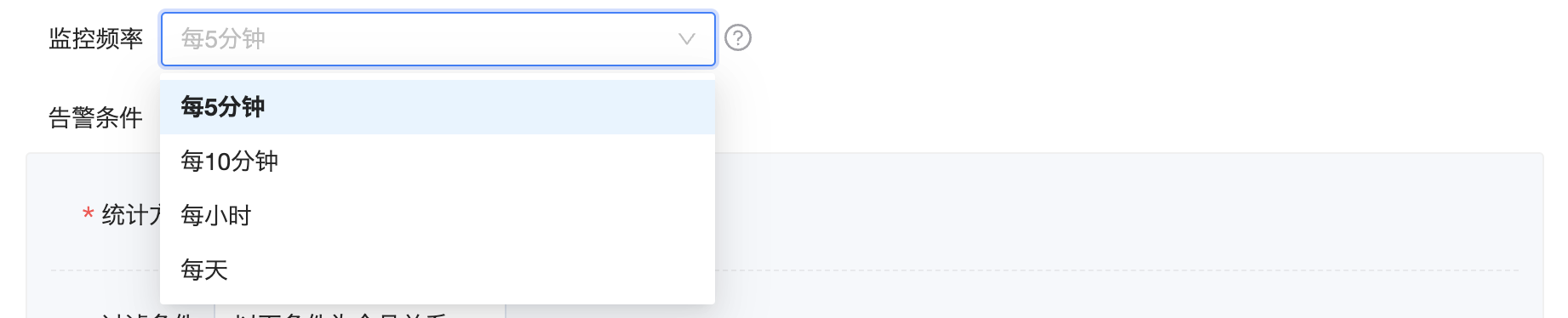This screenshot has height=318, width=1568.
Task: Pick the 每小时 frequency option
Action: pos(438,216)
